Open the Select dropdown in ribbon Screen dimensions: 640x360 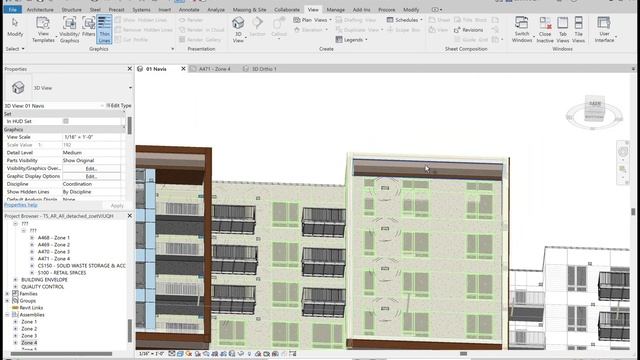(15, 49)
